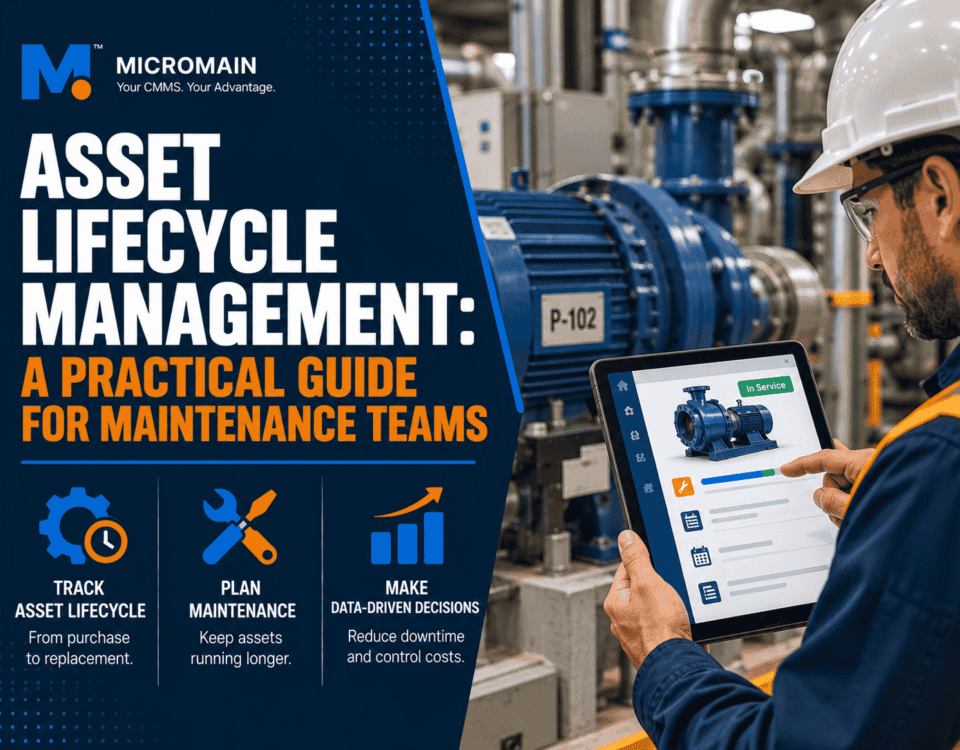960x750 pixels.
Task: Tap the list icon on tablet screen
Action: (x=709, y=593)
